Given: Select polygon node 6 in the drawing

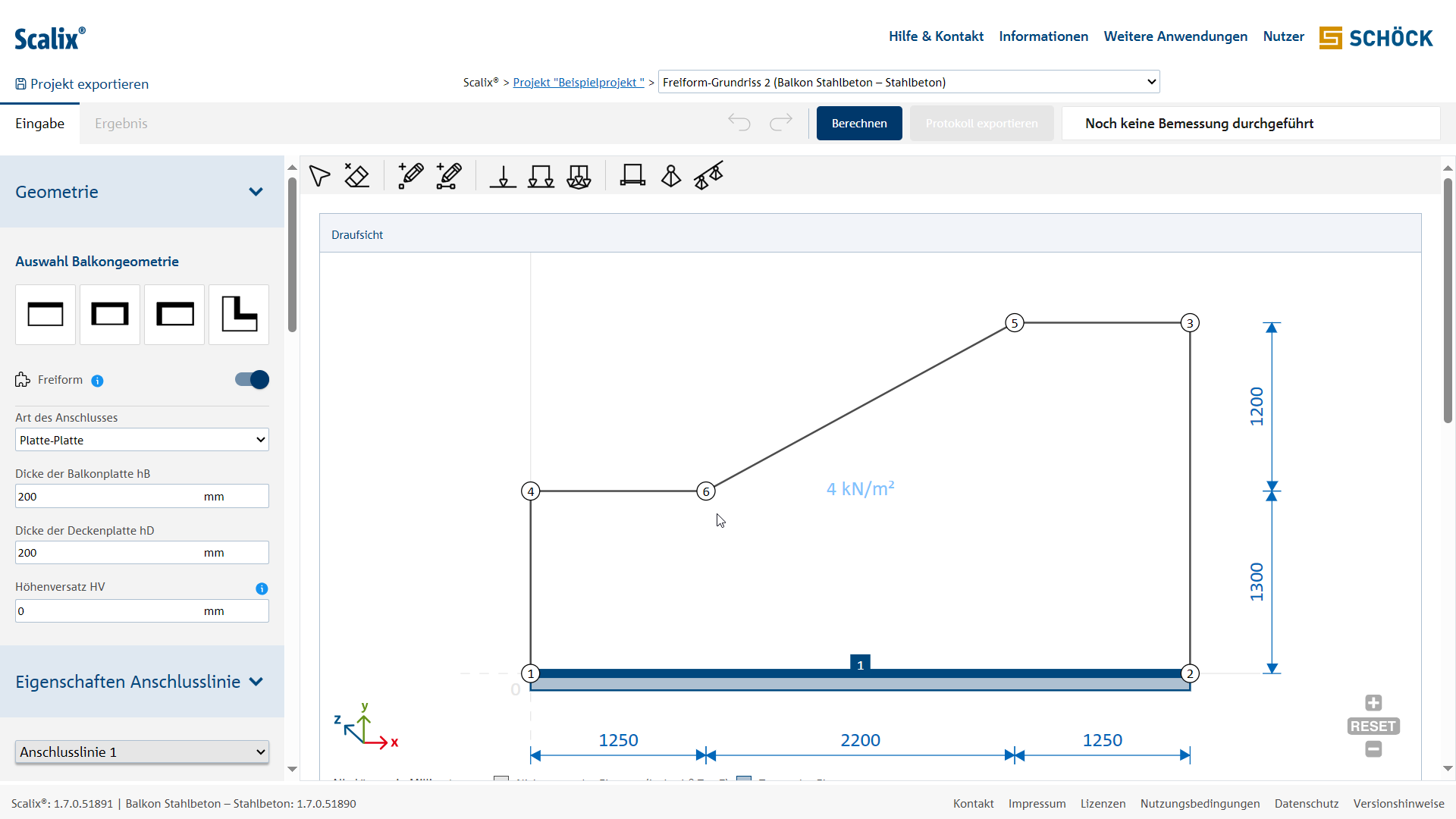Looking at the screenshot, I should [706, 491].
